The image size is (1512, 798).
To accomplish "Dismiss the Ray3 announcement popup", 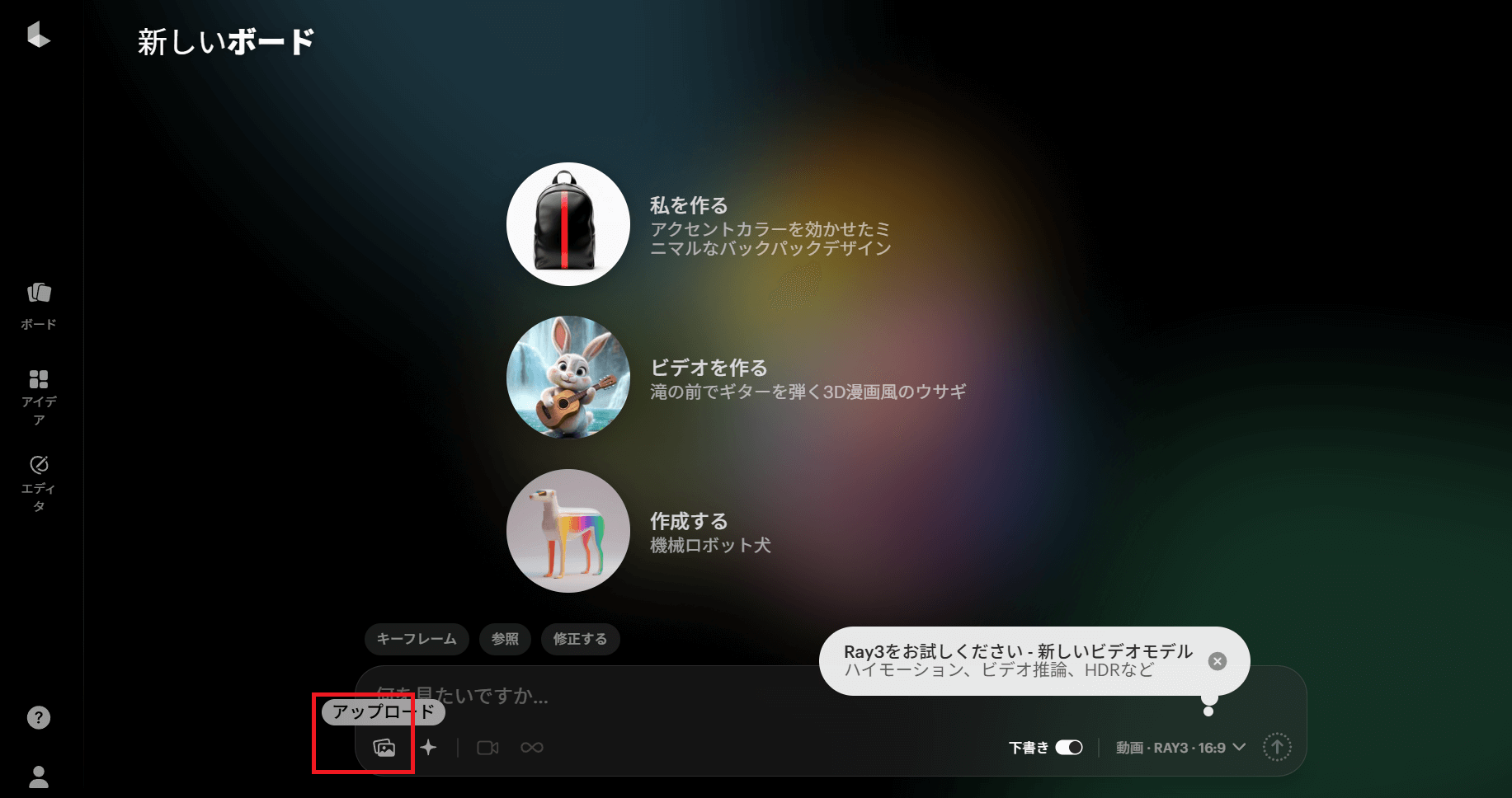I will (x=1217, y=660).
